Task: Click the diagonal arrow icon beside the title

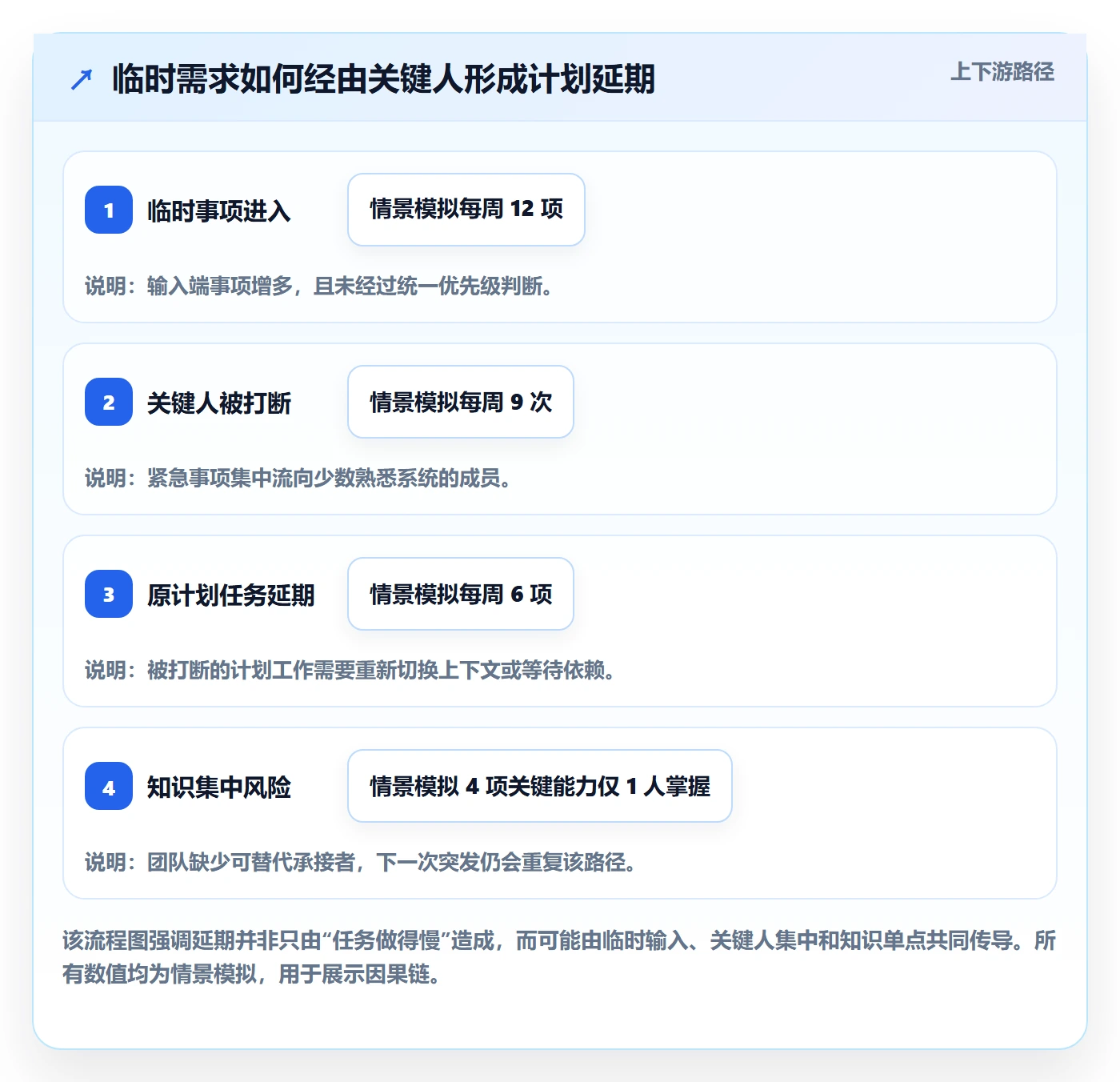Action: tap(82, 79)
